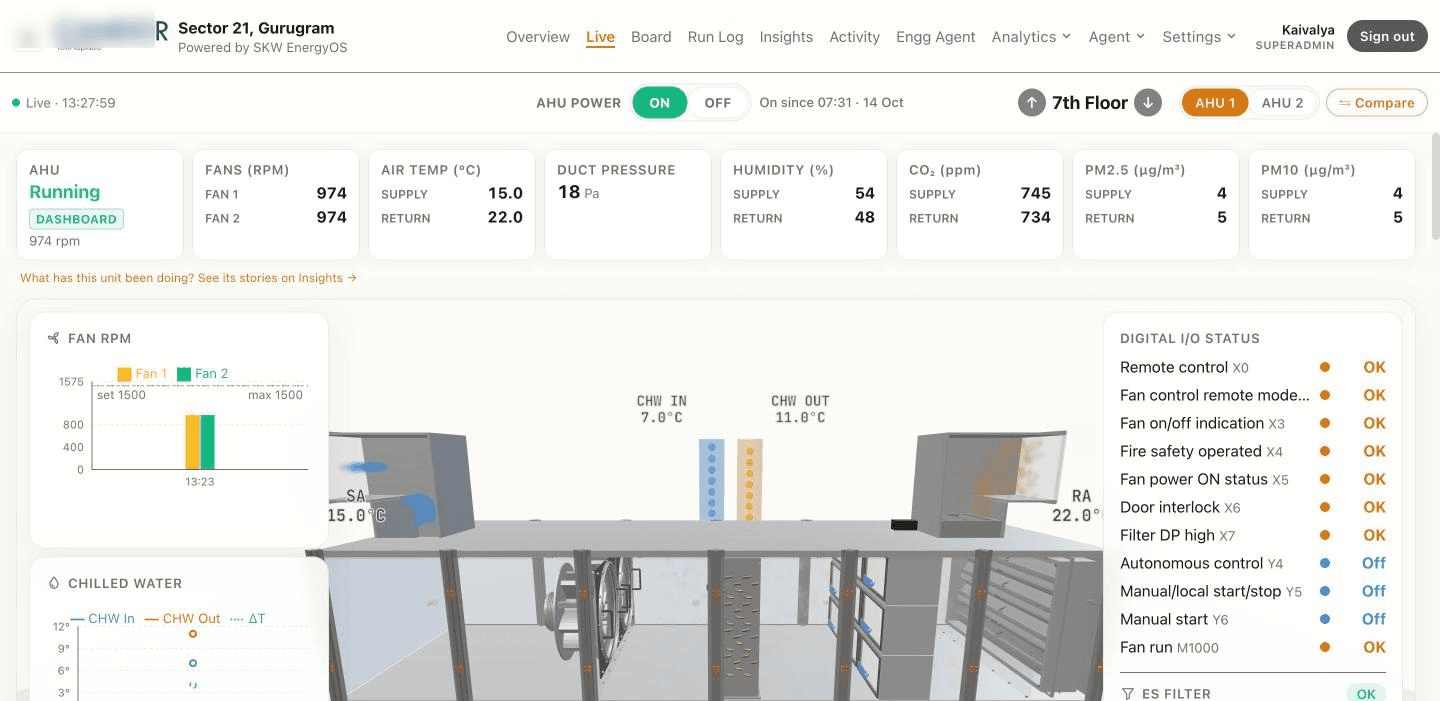Click the ES Filter funnel icon
The height and width of the screenshot is (701, 1440).
pos(1128,693)
